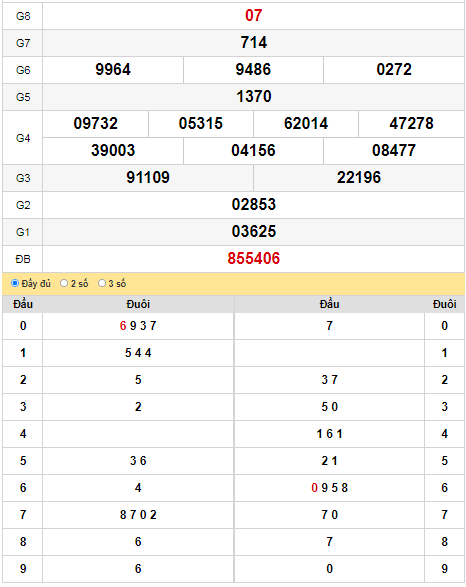466x587 pixels.
Task: Click G6 prize number 0272
Action: (x=394, y=70)
